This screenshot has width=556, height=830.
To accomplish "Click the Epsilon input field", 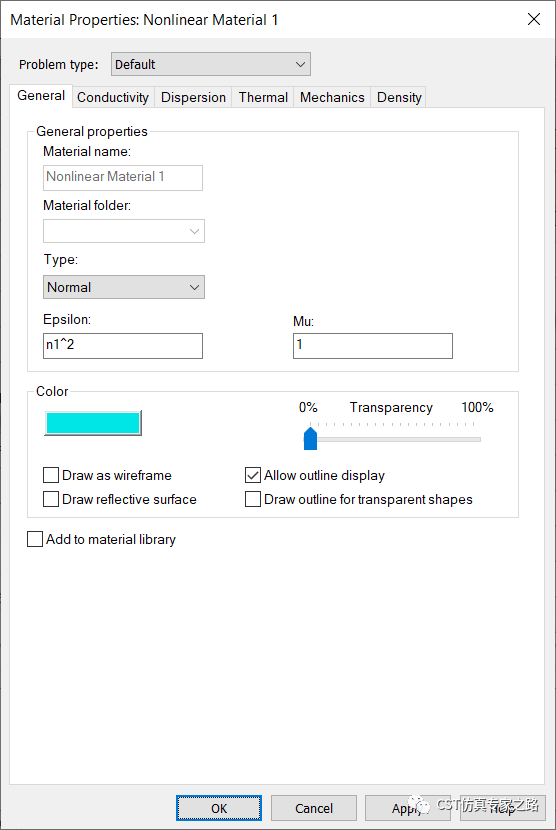I will [123, 346].
